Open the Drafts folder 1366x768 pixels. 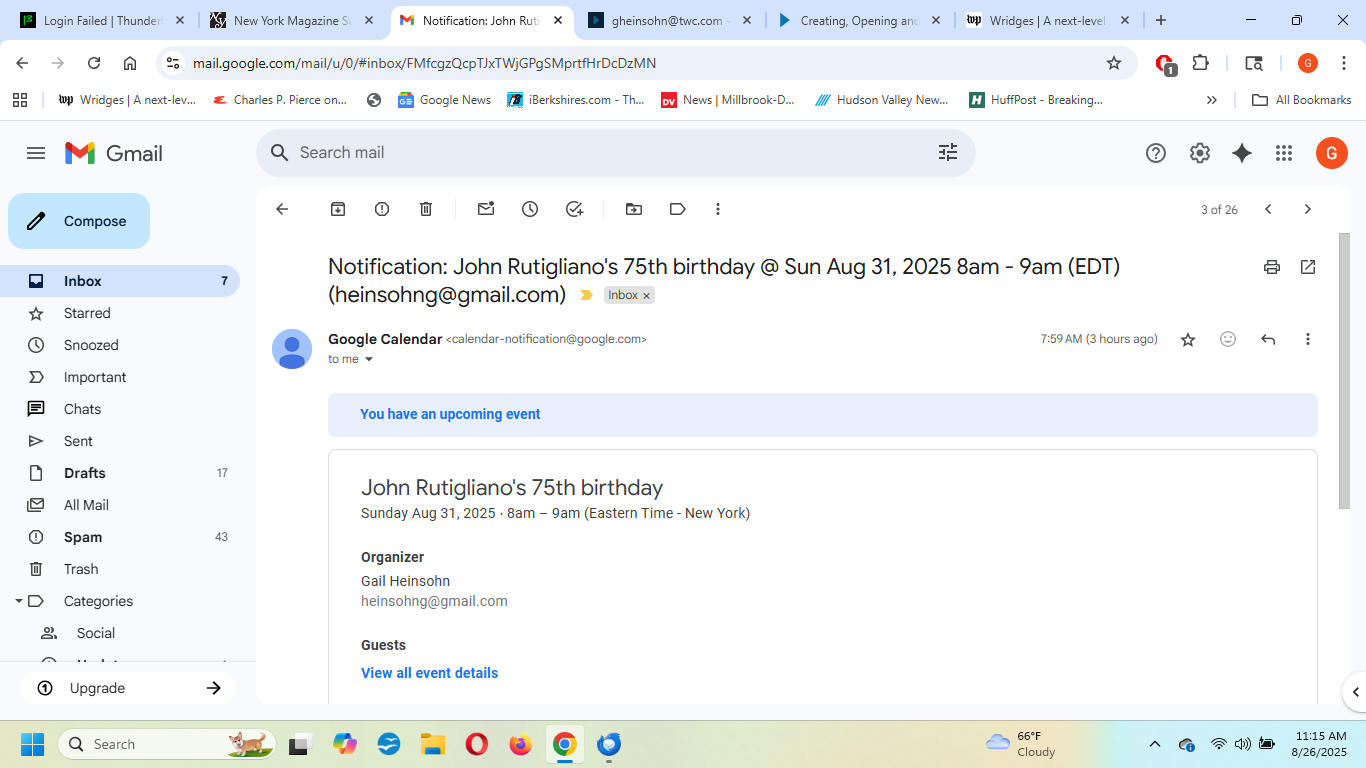tap(85, 473)
